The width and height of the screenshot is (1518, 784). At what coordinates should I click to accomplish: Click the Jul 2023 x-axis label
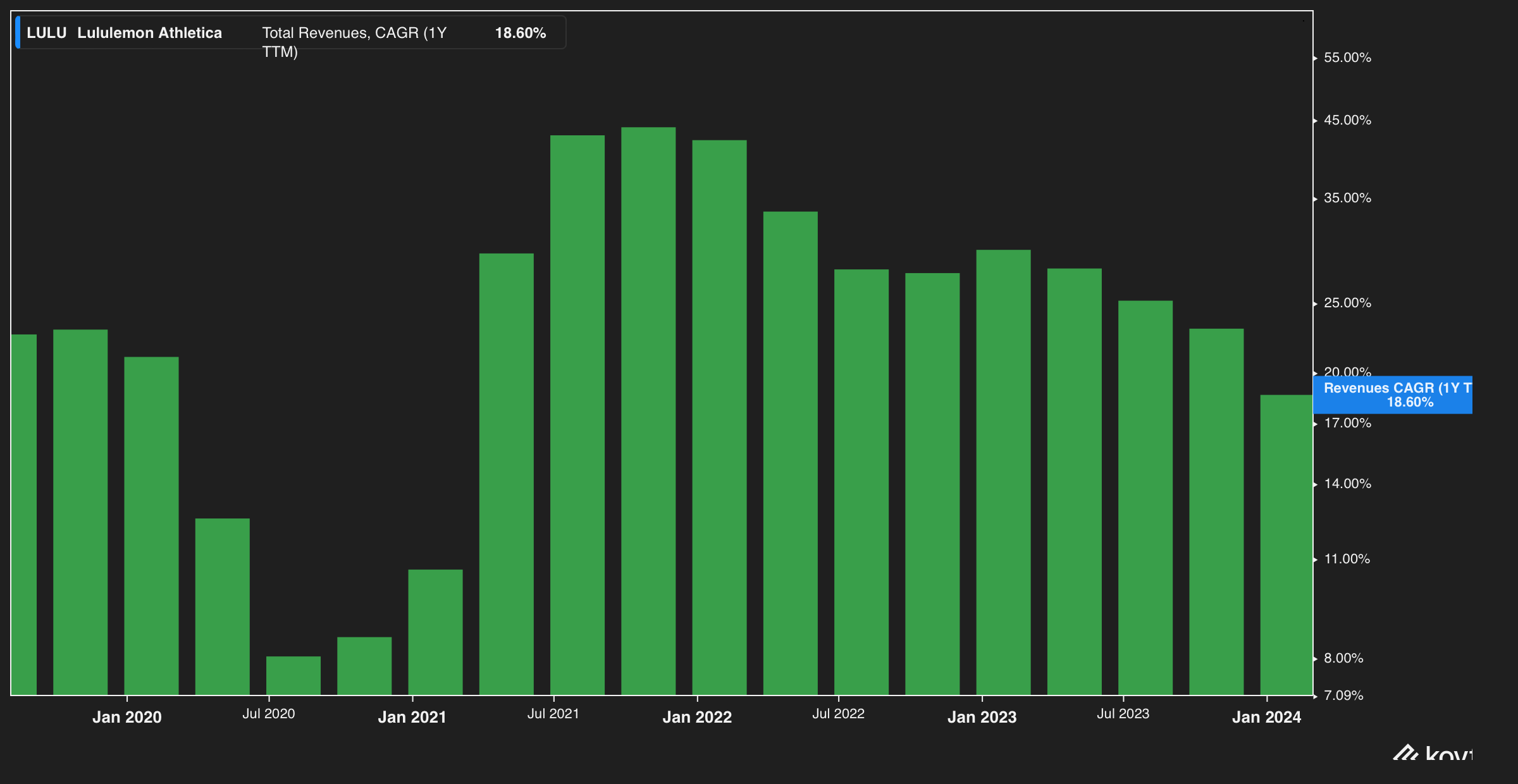[1123, 714]
